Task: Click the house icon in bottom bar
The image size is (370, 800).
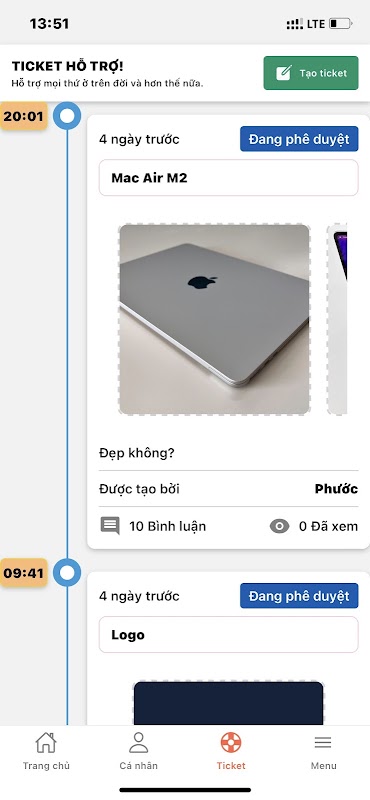Action: point(46,742)
